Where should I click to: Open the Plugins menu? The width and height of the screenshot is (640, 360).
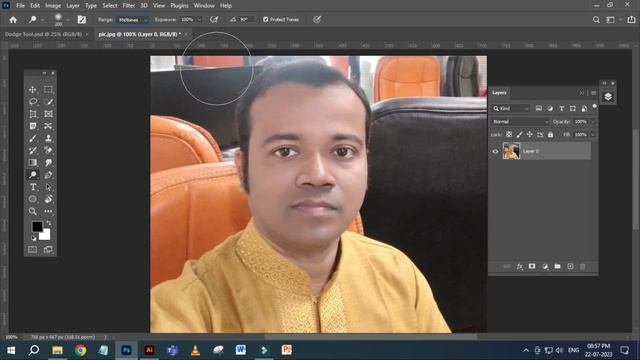click(x=179, y=6)
